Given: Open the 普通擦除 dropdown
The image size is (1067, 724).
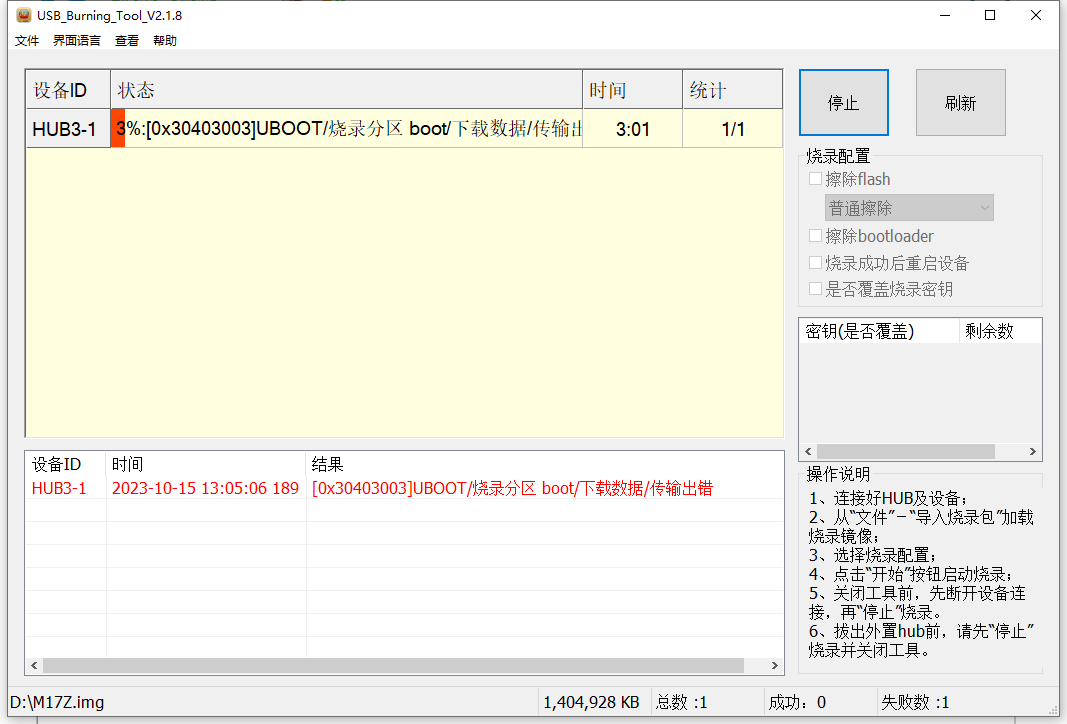Looking at the screenshot, I should click(x=908, y=208).
